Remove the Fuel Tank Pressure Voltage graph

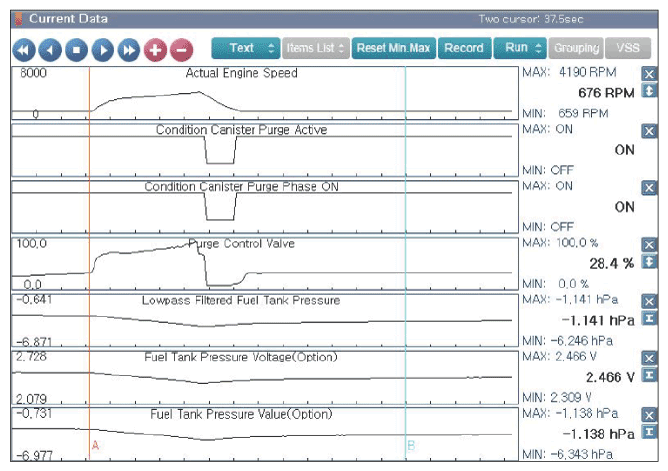coord(649,359)
